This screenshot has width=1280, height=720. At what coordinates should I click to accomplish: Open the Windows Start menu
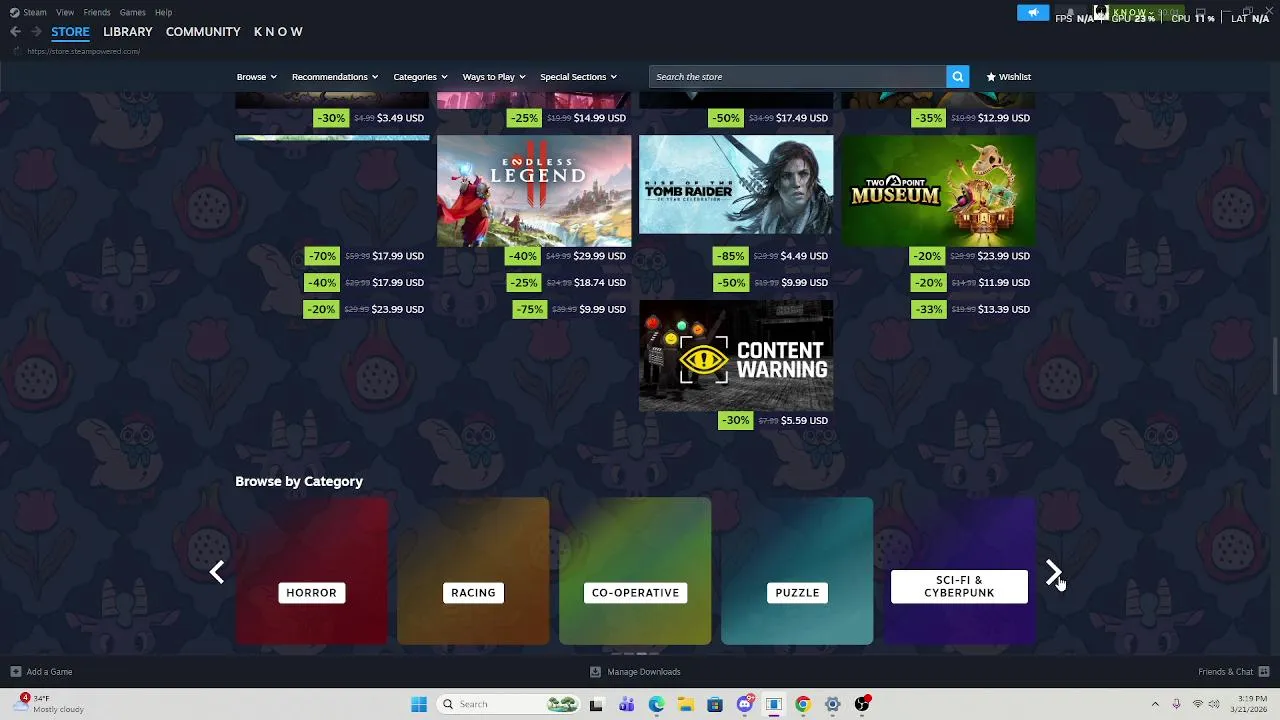(x=419, y=704)
